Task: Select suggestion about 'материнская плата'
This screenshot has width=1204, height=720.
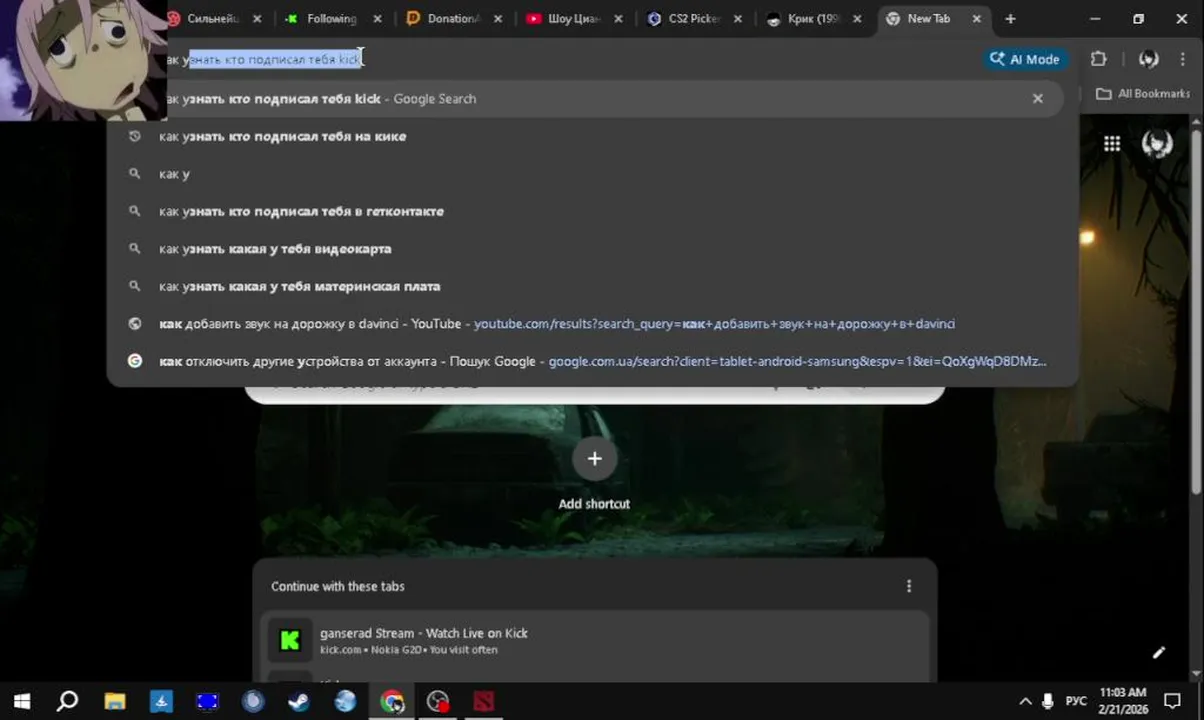Action: click(x=590, y=286)
